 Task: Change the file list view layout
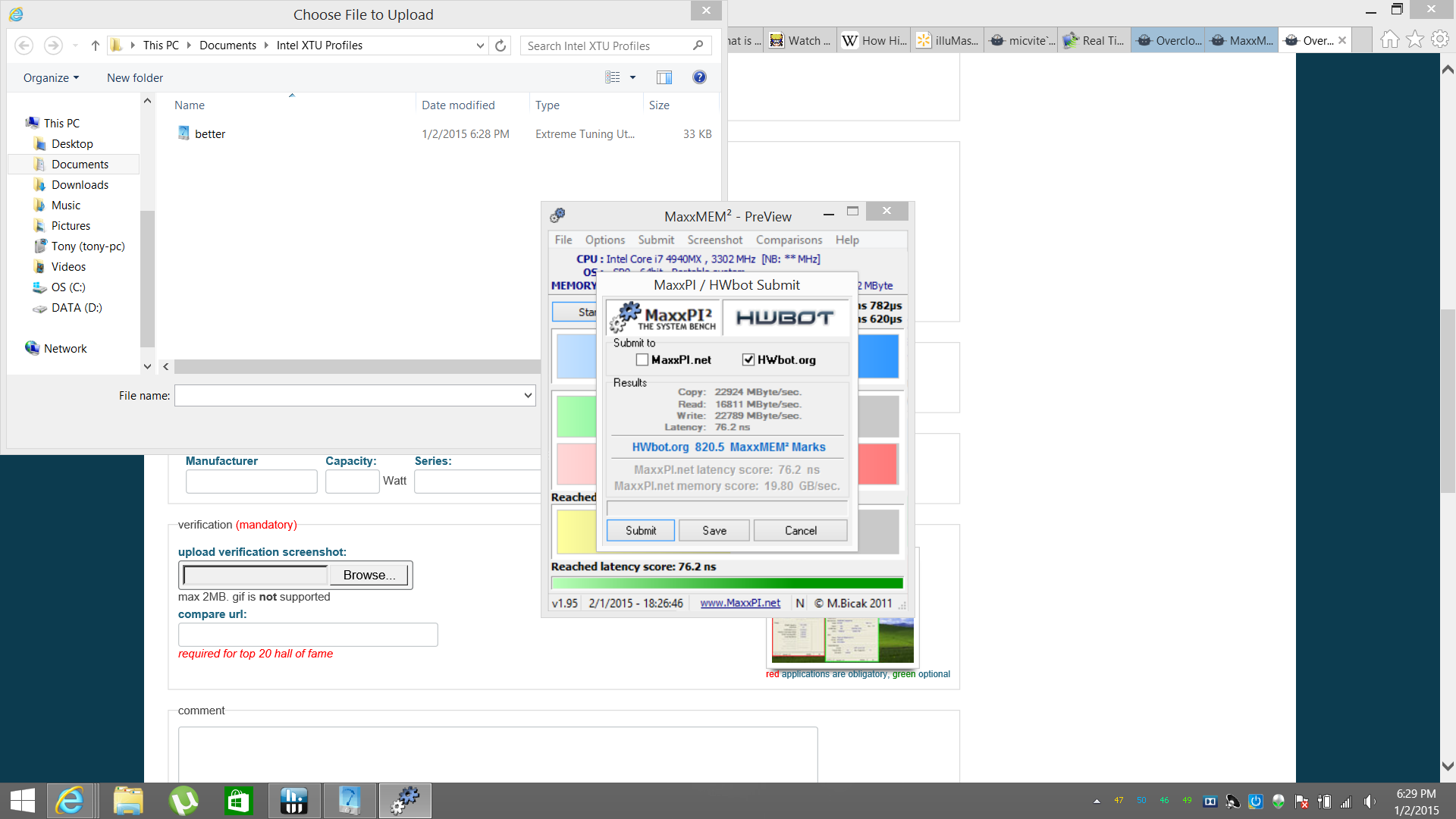613,77
